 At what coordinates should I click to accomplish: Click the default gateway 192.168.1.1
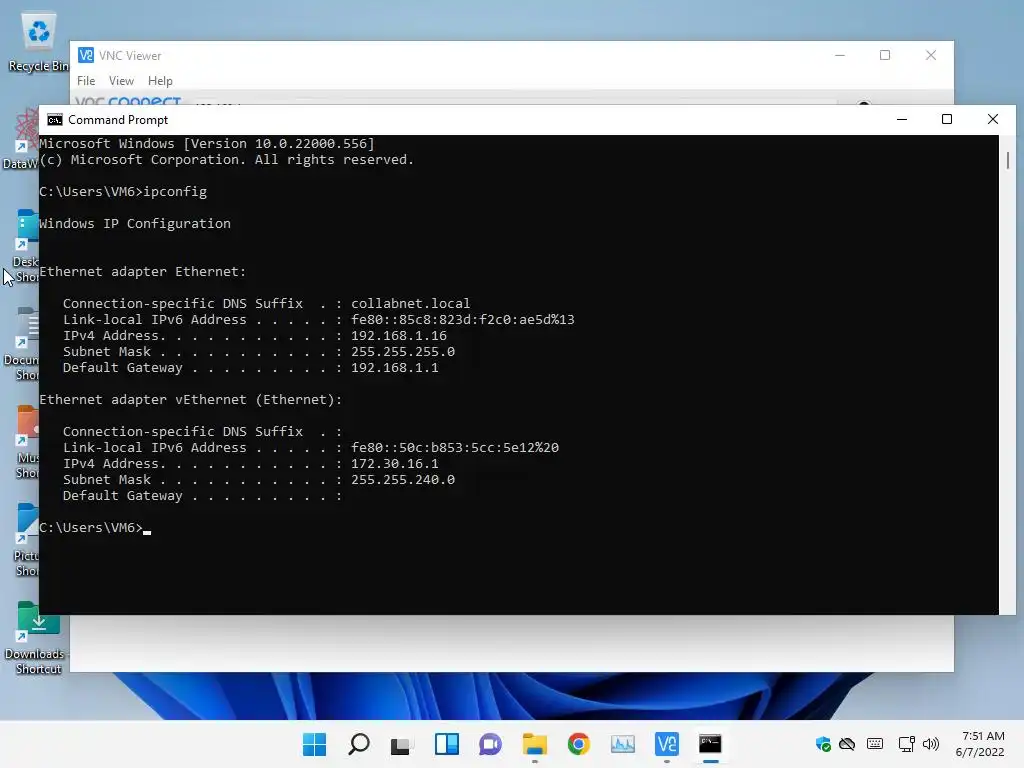point(394,368)
